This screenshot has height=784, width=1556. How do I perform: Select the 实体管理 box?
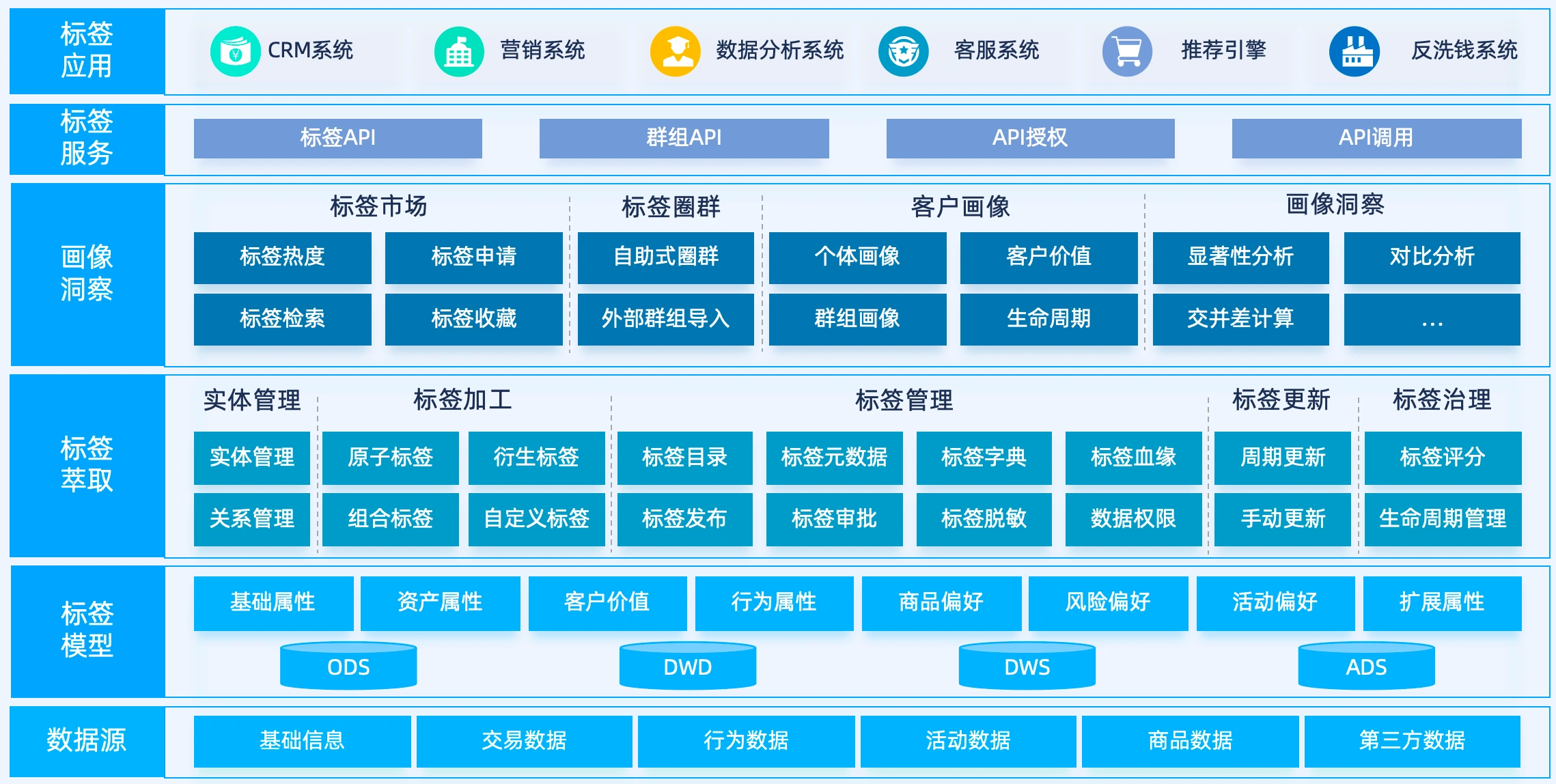[x=252, y=458]
